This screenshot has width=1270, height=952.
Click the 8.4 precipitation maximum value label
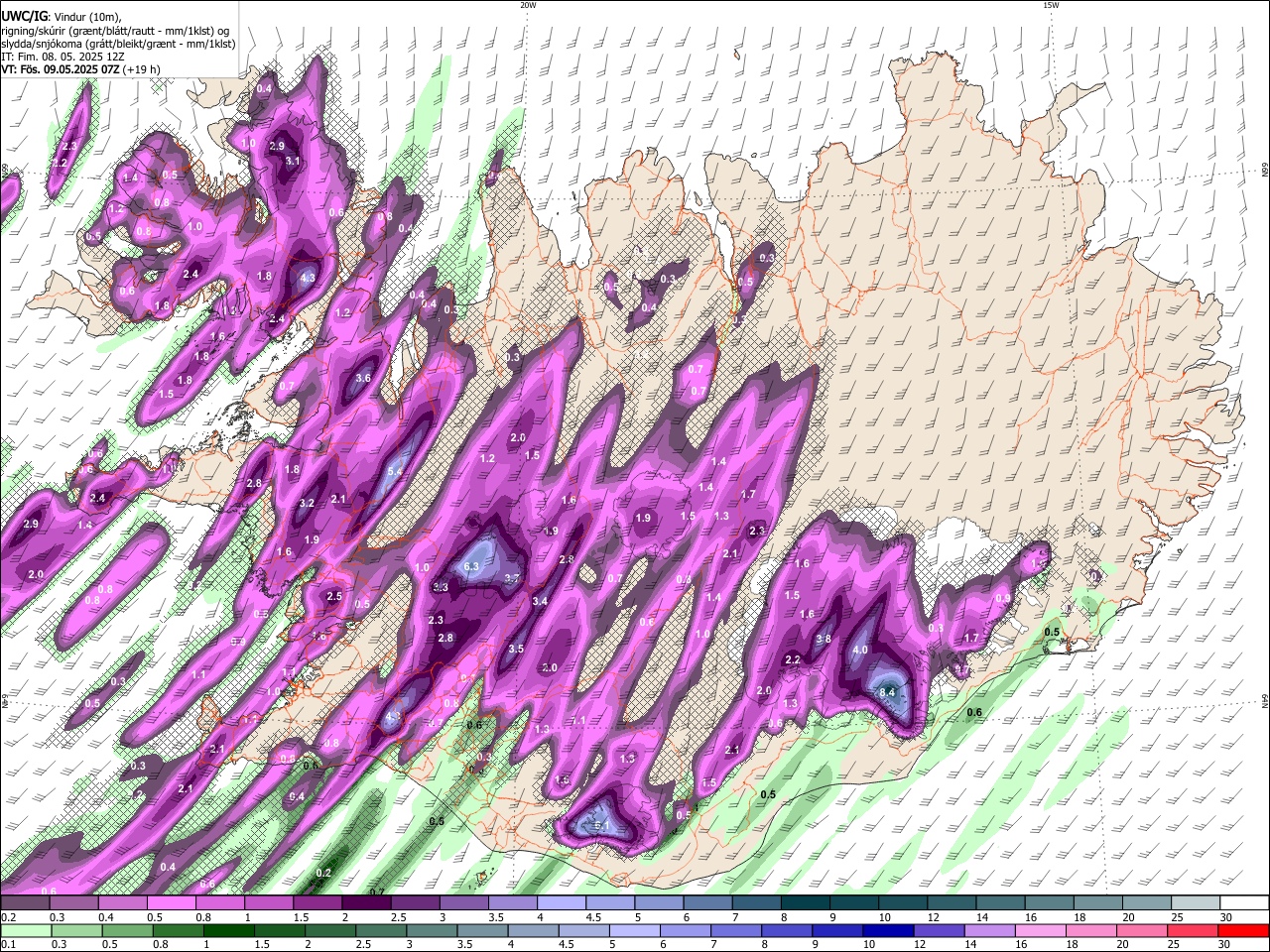coord(888,692)
